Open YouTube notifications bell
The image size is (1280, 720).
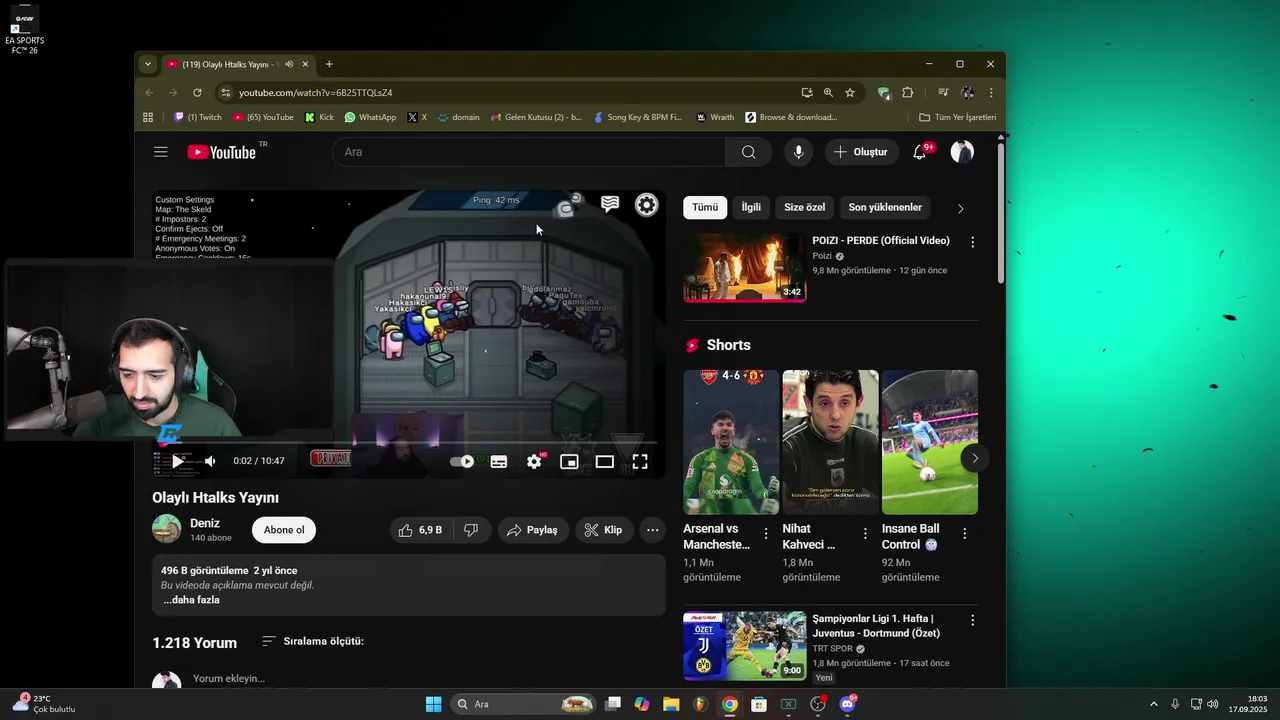(x=920, y=152)
